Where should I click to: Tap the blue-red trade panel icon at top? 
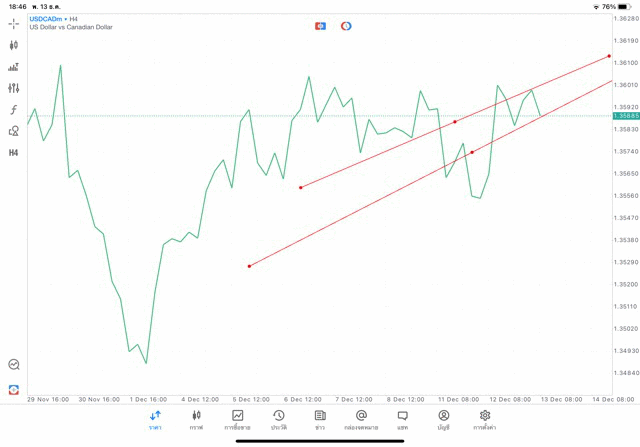point(320,26)
